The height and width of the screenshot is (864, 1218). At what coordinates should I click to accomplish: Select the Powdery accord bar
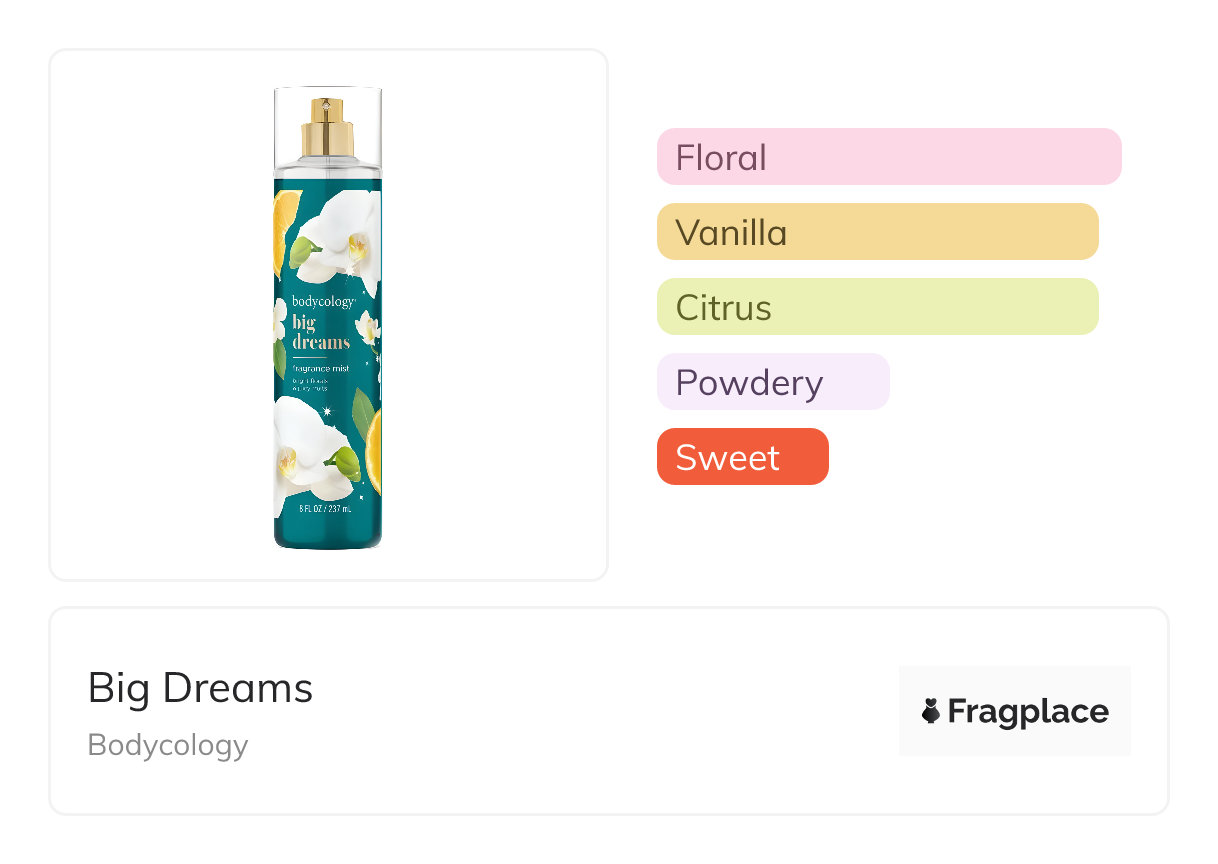[x=772, y=382]
